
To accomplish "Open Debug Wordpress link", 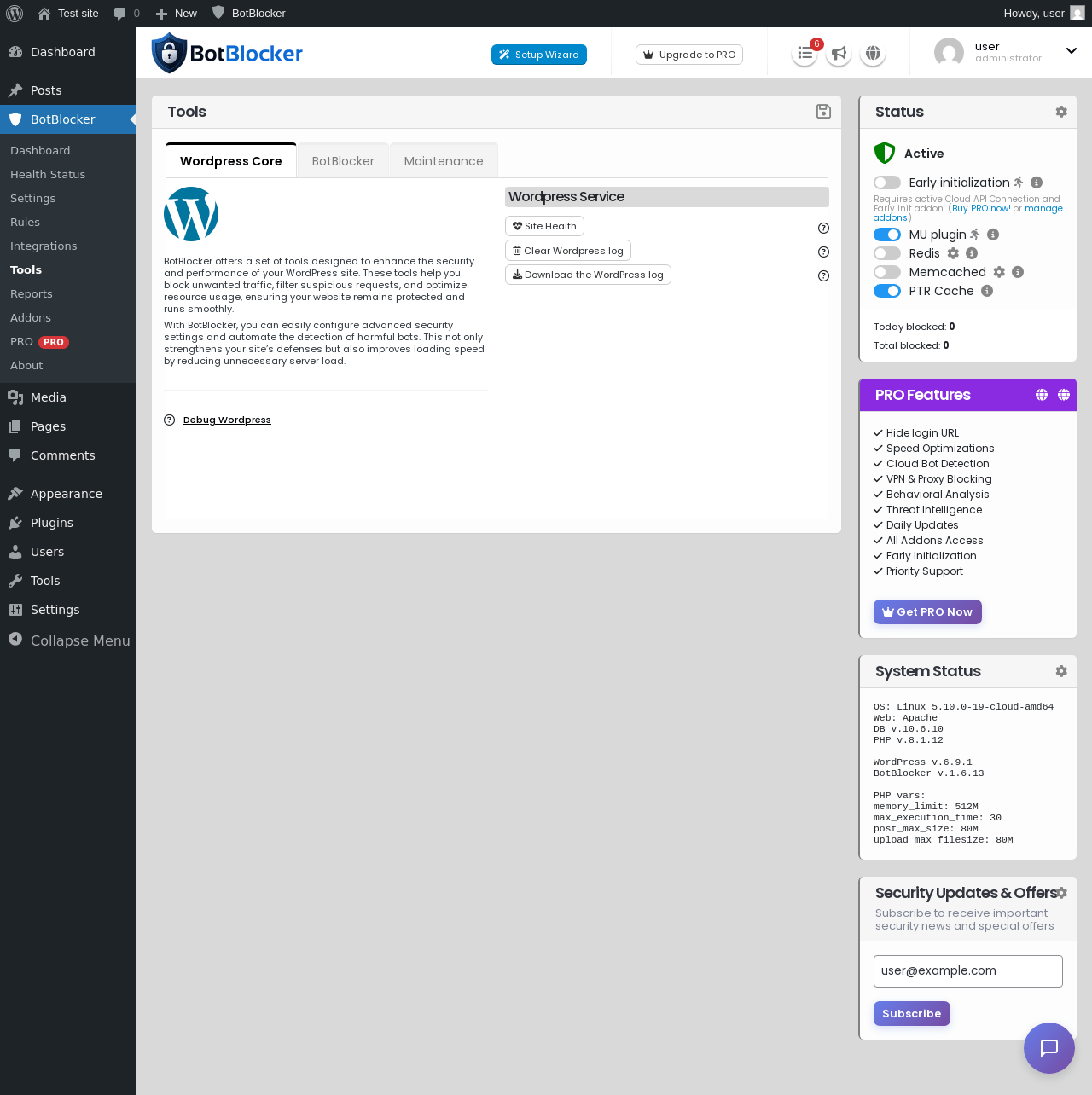I will click(x=227, y=420).
